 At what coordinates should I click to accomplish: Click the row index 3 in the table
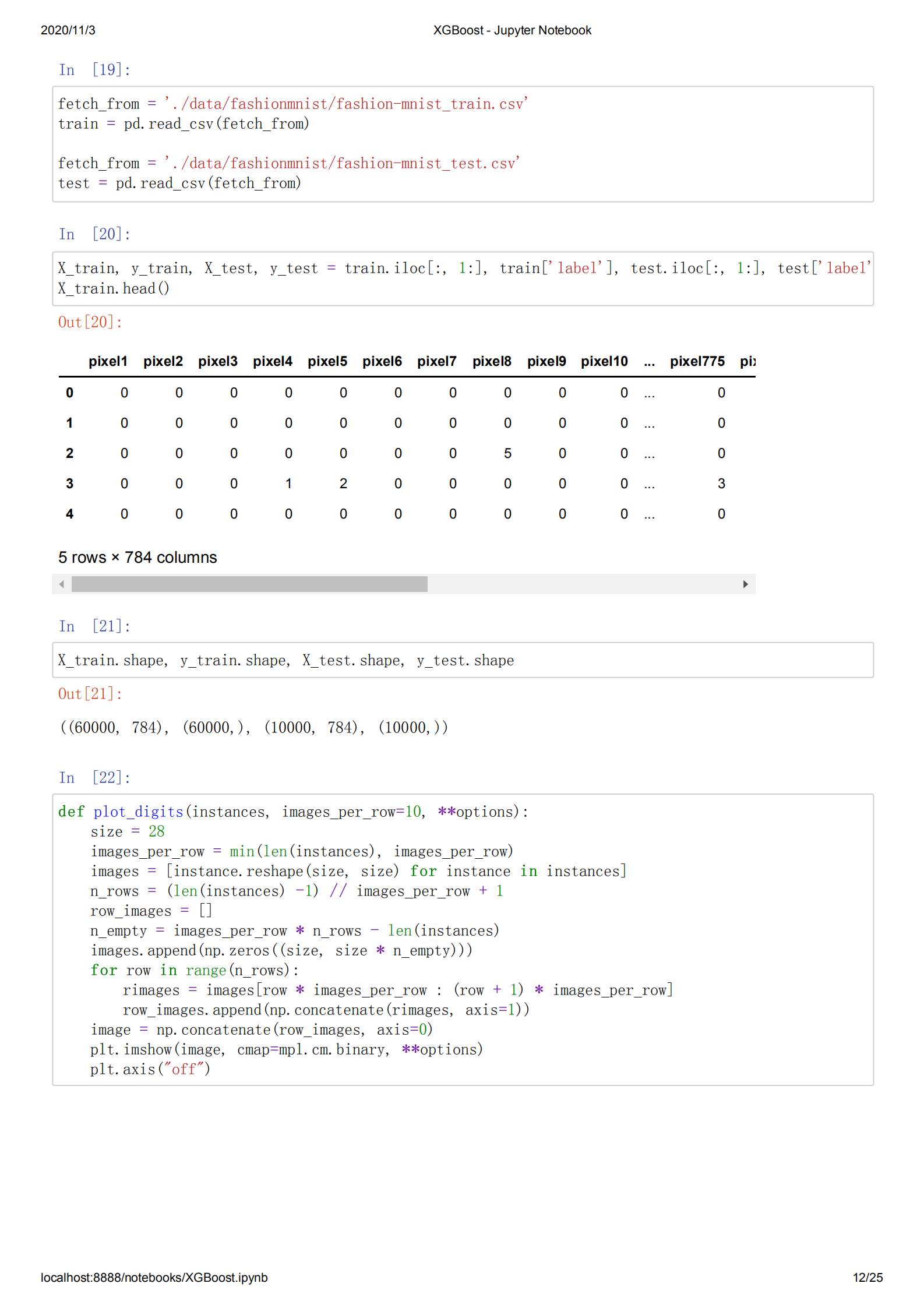(x=70, y=484)
